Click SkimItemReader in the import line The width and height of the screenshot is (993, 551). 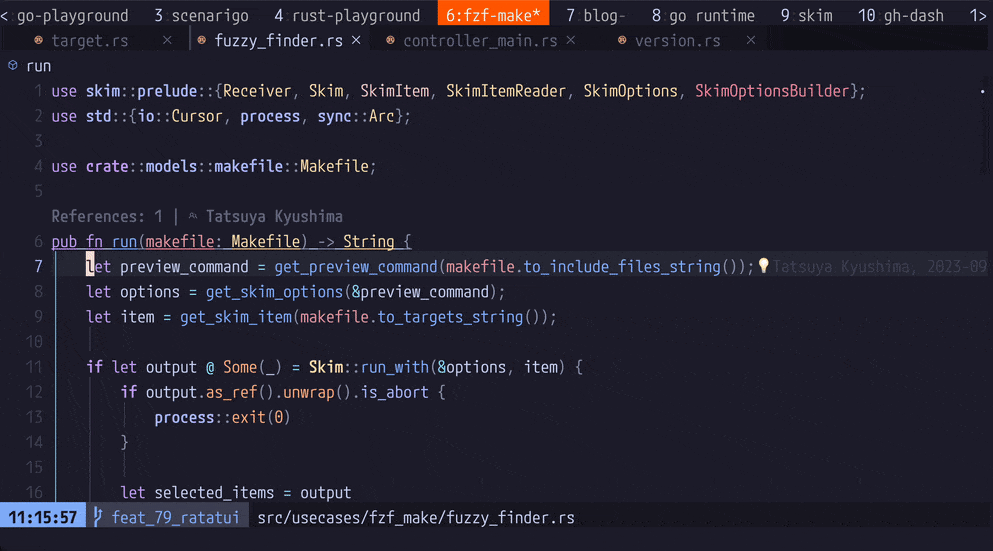[x=505, y=91]
